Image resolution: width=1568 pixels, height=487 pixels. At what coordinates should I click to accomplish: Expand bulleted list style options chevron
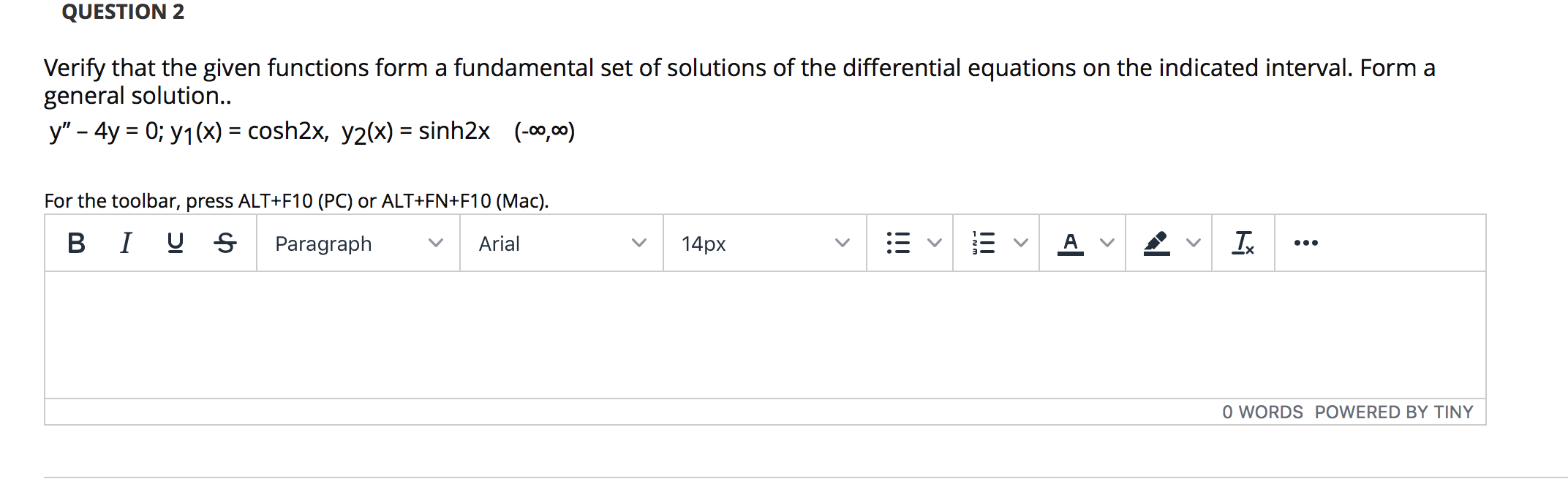point(933,243)
